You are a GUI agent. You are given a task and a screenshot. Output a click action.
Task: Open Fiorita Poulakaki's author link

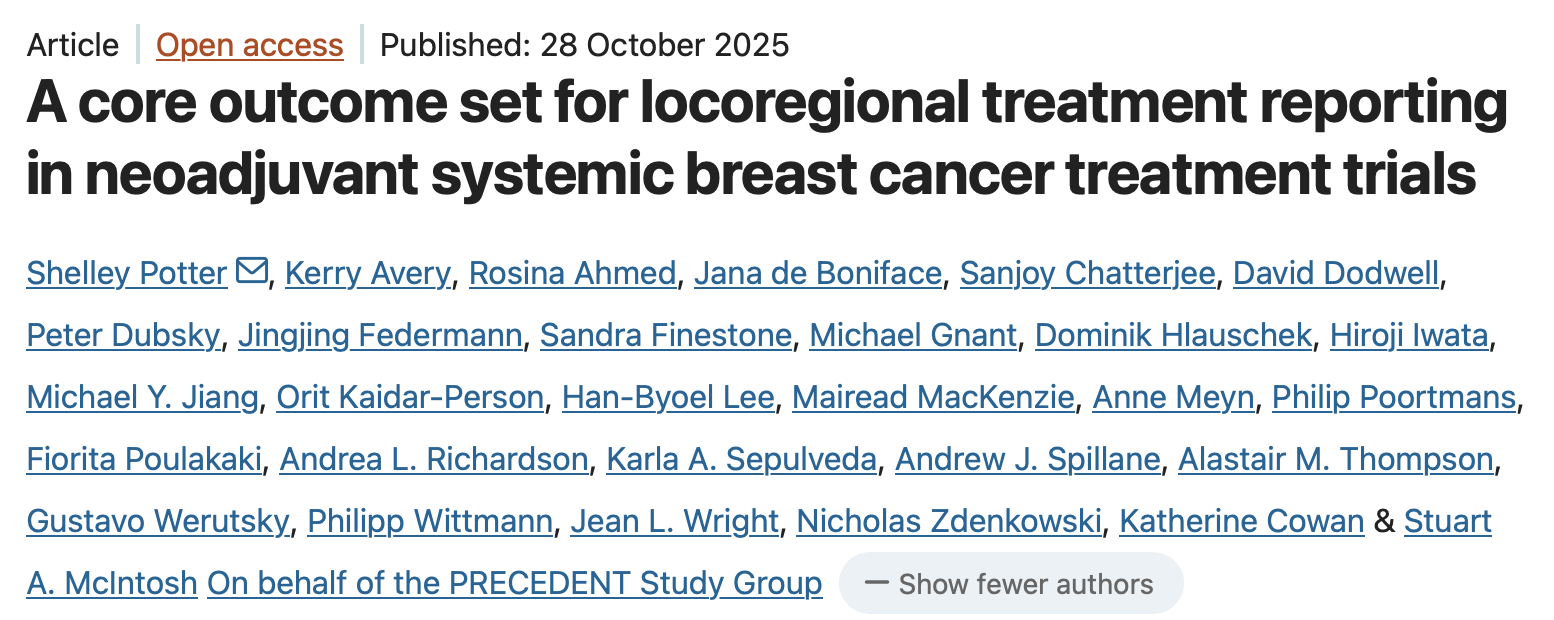[x=144, y=459]
